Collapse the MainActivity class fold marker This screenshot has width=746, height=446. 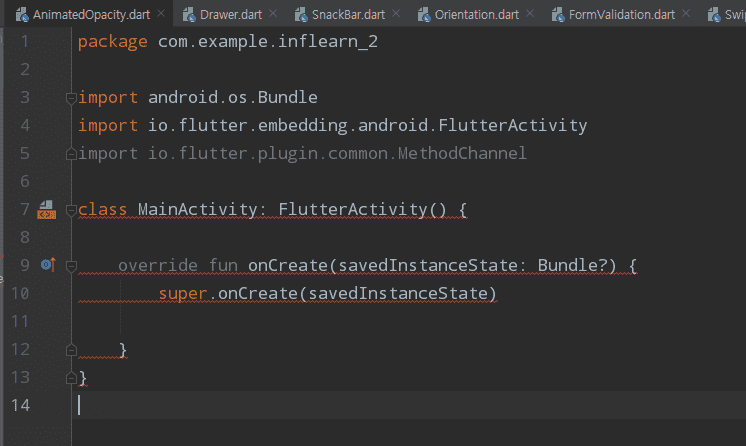tap(70, 210)
